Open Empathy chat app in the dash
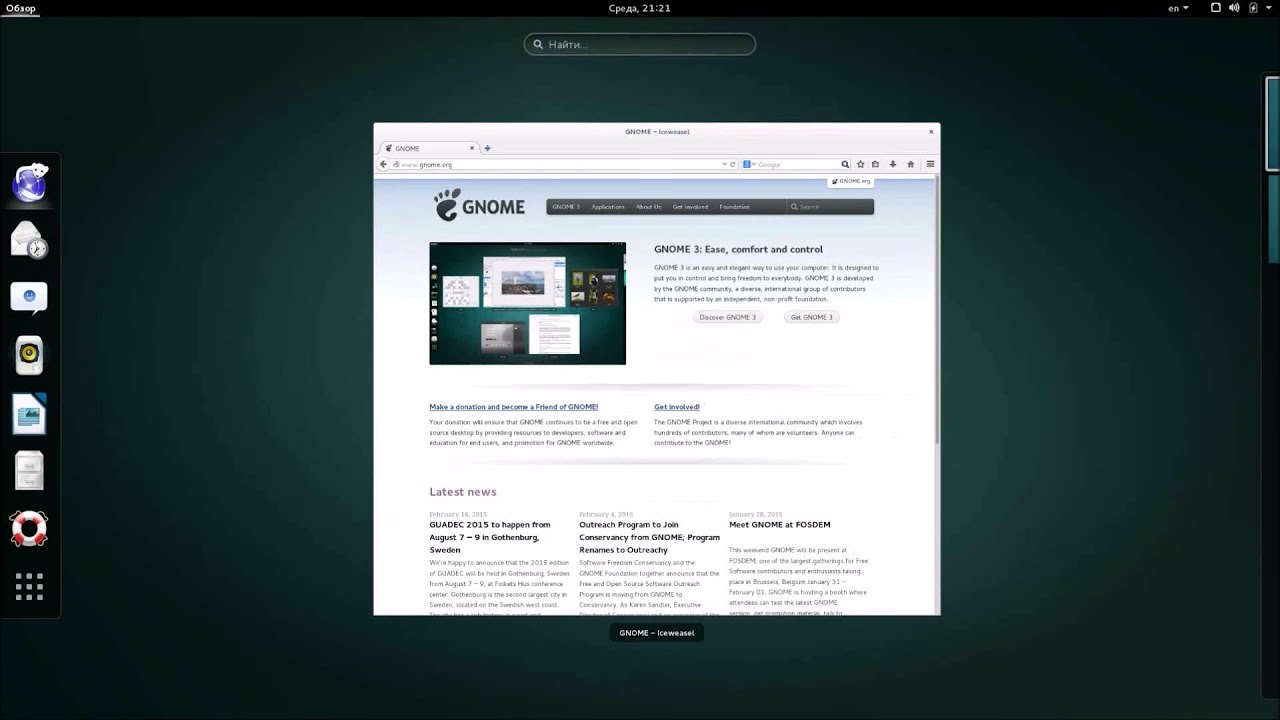The height and width of the screenshot is (720, 1280). pyautogui.click(x=30, y=297)
